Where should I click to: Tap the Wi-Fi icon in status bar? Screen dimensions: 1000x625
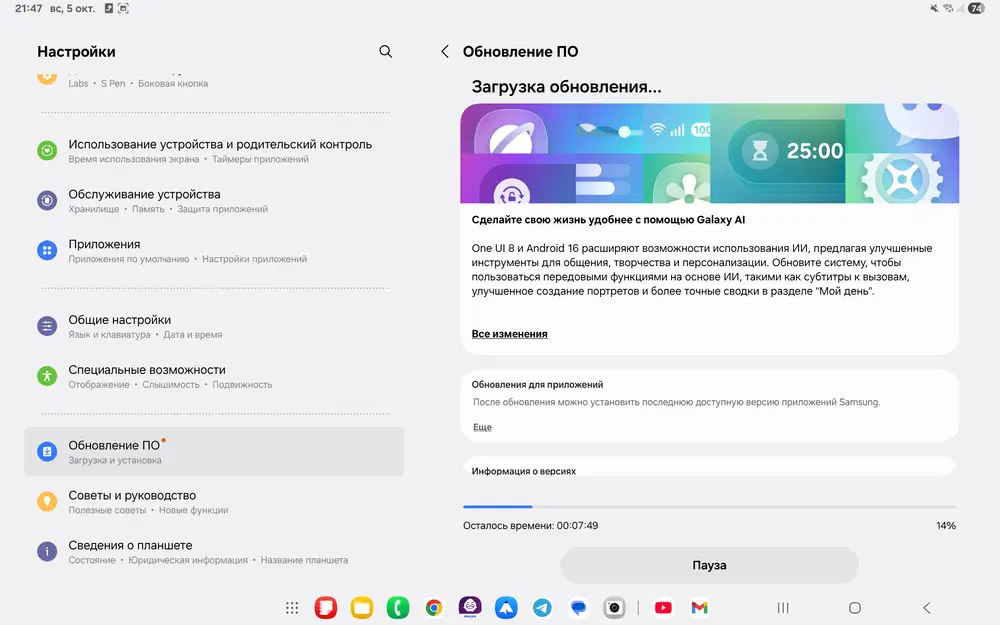[x=948, y=8]
